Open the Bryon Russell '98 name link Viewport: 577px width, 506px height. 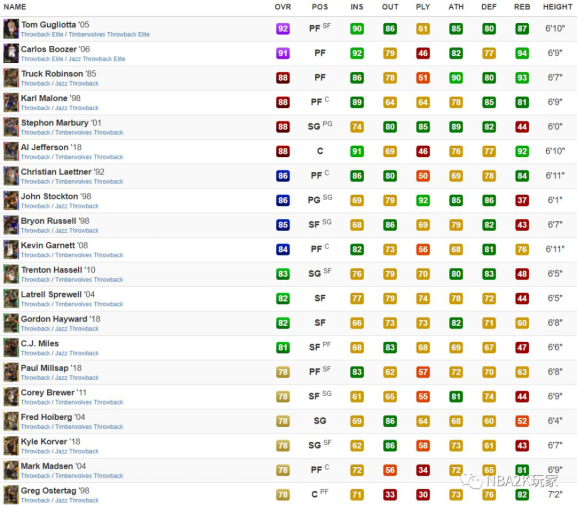pyautogui.click(x=55, y=221)
